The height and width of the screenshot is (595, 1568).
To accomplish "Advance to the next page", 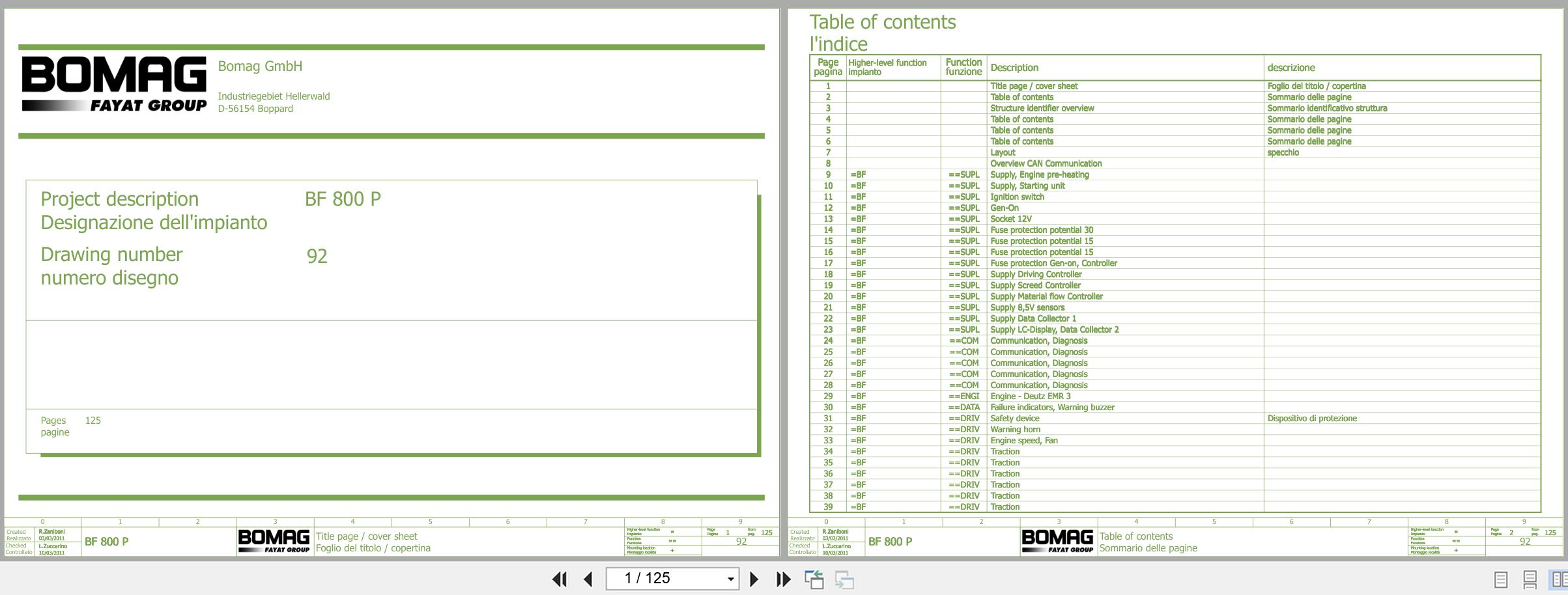I will point(754,579).
